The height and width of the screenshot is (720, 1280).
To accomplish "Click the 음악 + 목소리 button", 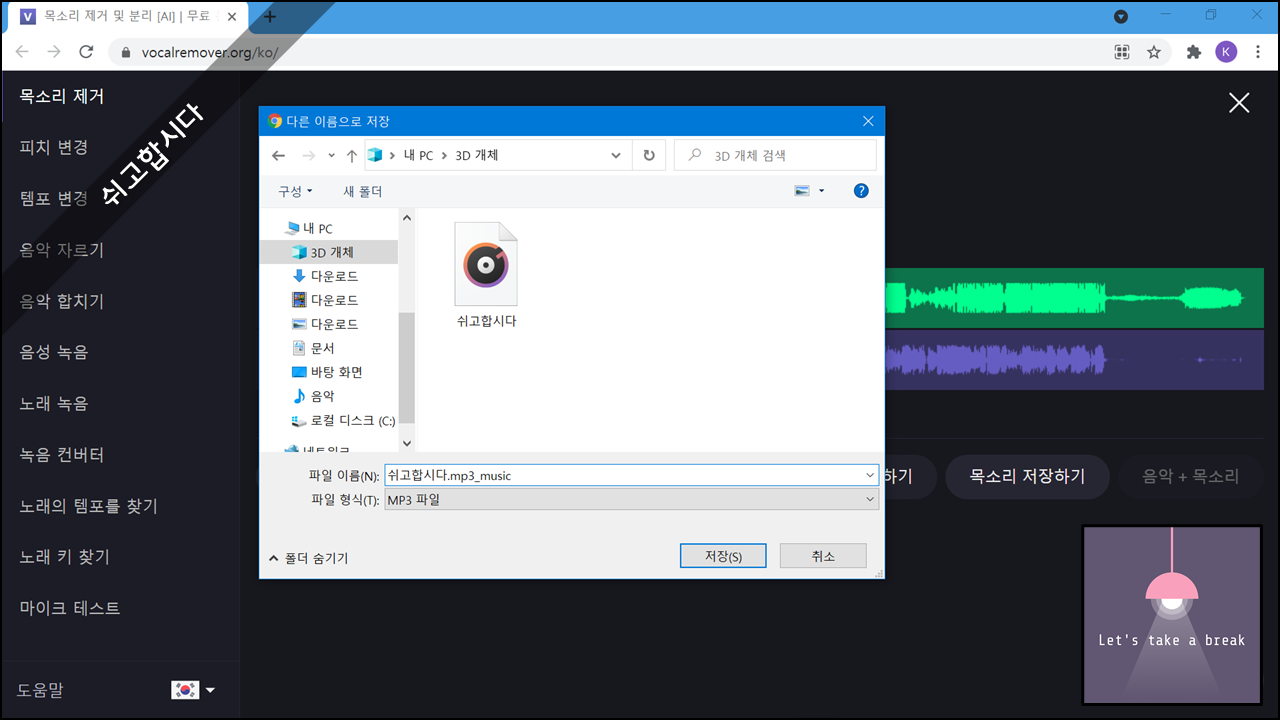I will pyautogui.click(x=1191, y=476).
